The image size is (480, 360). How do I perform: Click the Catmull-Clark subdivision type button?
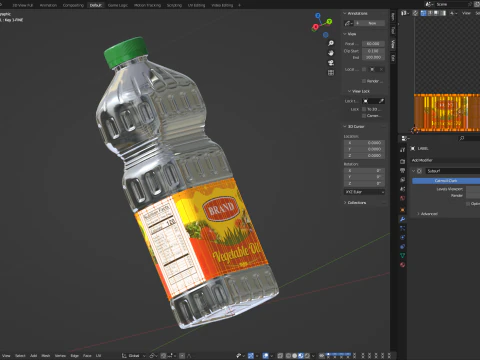(446, 181)
